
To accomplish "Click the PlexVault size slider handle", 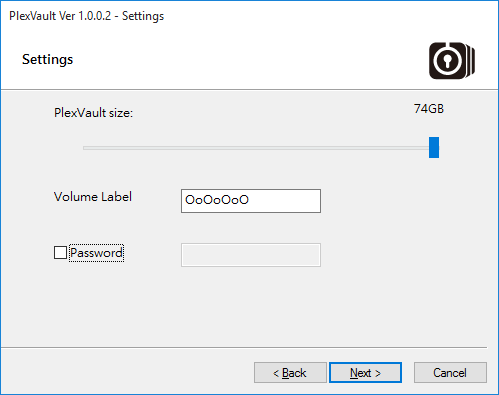I will (434, 147).
